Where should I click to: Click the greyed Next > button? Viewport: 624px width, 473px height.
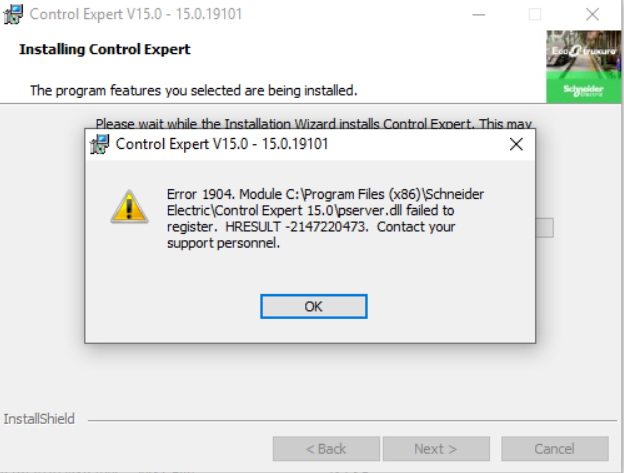[436, 449]
